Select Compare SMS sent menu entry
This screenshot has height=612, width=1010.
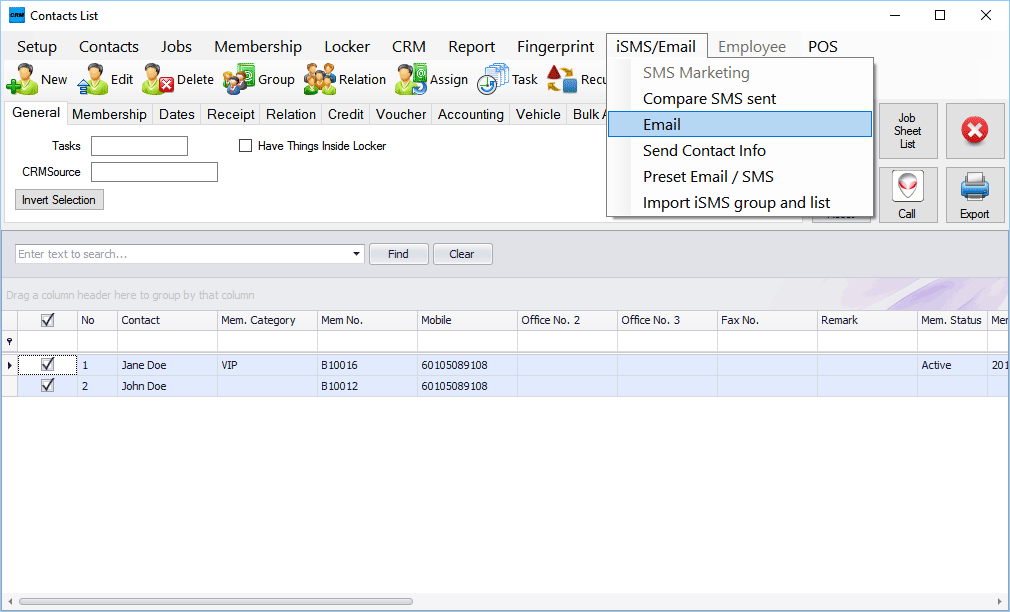739,99
